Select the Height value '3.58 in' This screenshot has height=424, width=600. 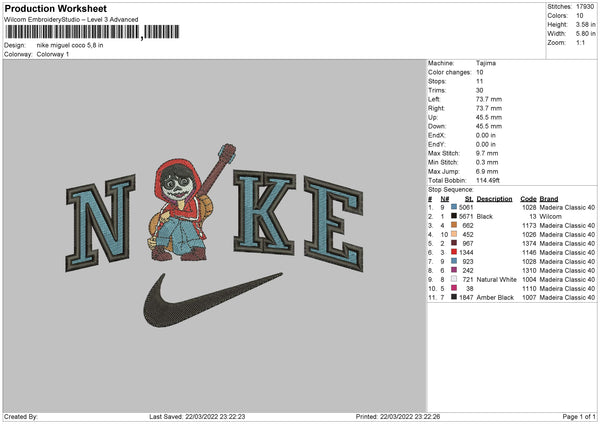[x=585, y=24]
